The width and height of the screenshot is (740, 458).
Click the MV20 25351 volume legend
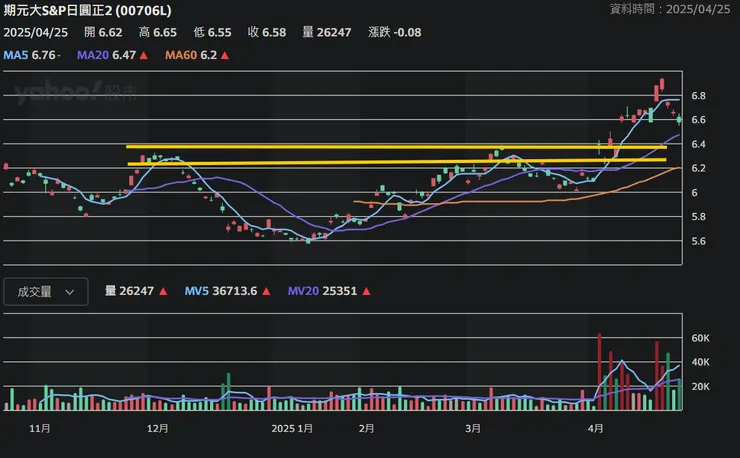(x=322, y=291)
